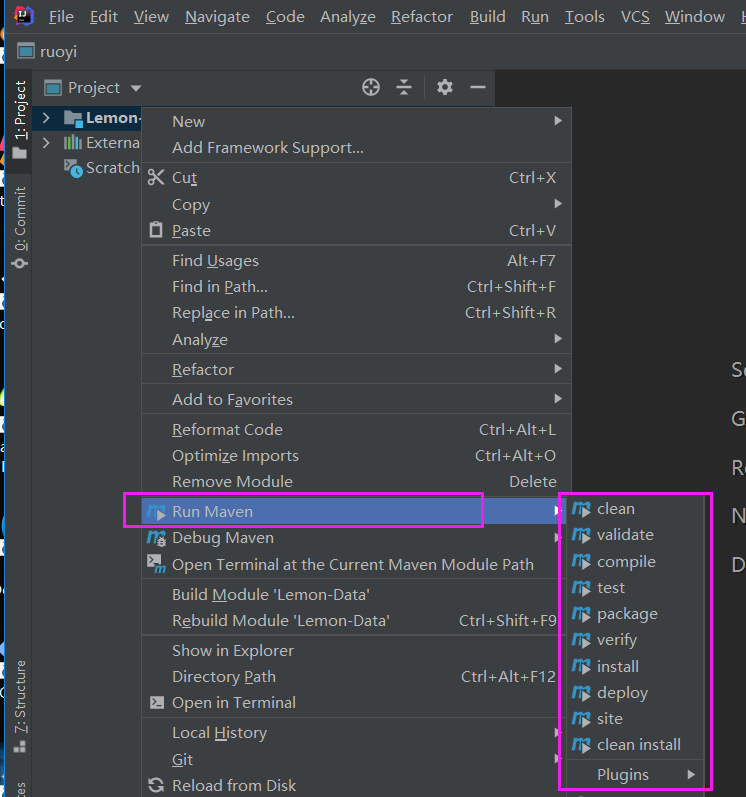Click the collapse all icon in Project panel
Image resolution: width=746 pixels, height=797 pixels.
point(404,88)
